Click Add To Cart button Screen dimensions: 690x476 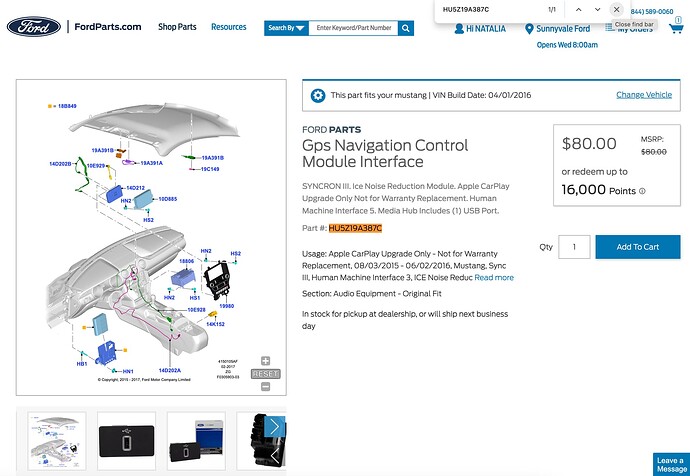637,247
